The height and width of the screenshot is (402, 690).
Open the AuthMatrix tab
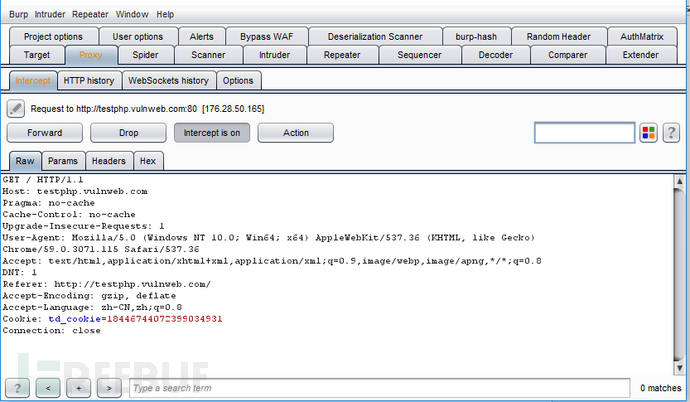click(642, 37)
